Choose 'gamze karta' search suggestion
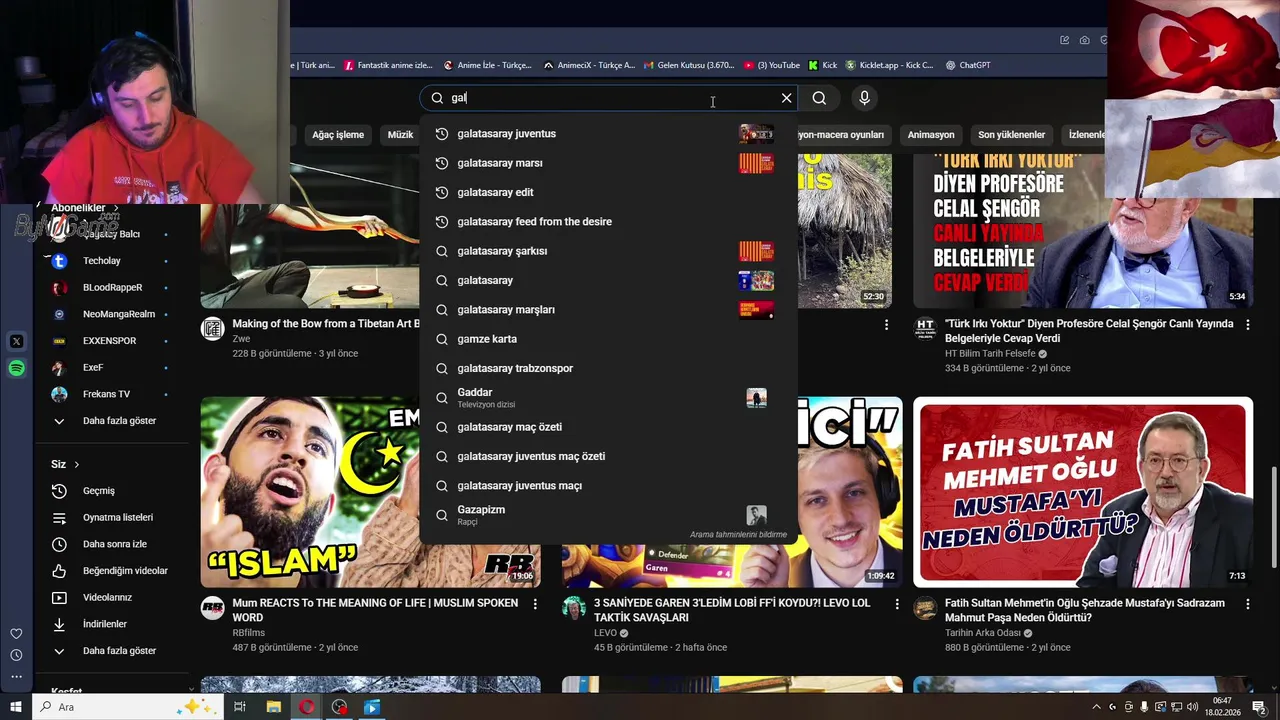This screenshot has width=1280, height=720. click(609, 339)
